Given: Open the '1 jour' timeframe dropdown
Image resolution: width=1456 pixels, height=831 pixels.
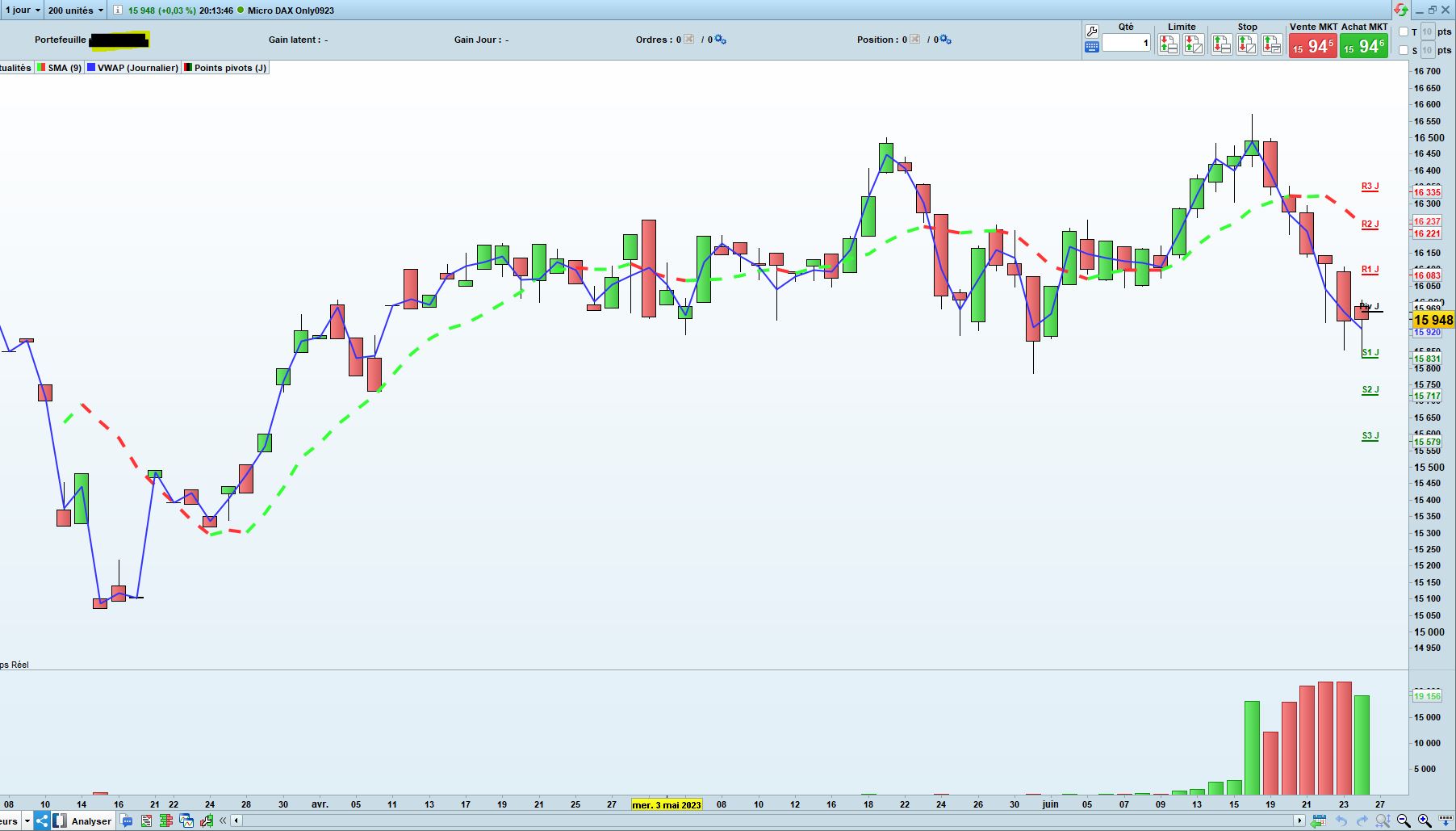Looking at the screenshot, I should tap(22, 10).
